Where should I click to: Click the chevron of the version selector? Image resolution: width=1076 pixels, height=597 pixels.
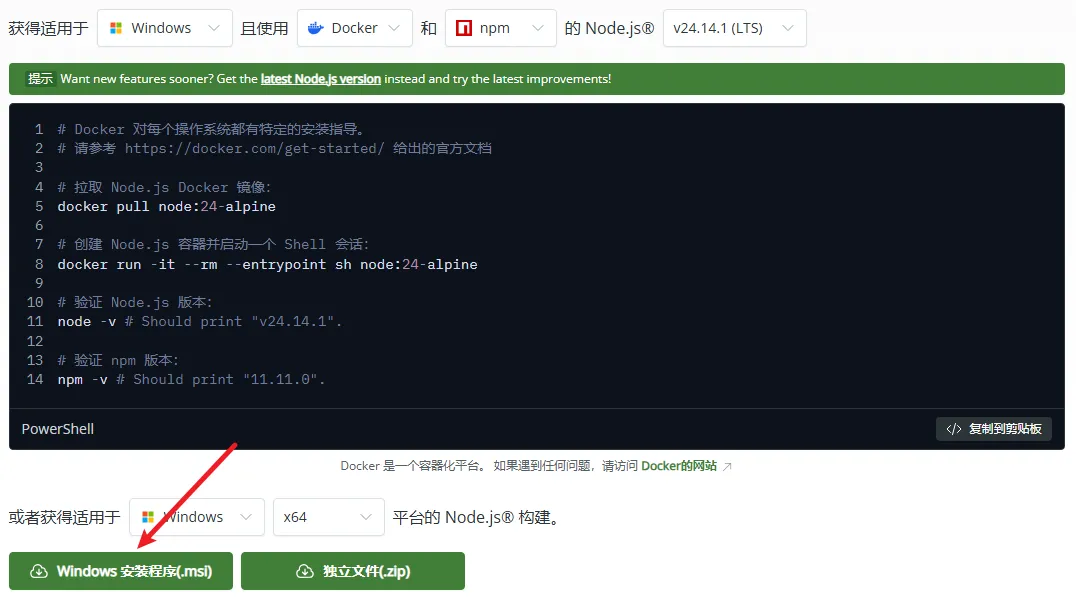(x=788, y=28)
